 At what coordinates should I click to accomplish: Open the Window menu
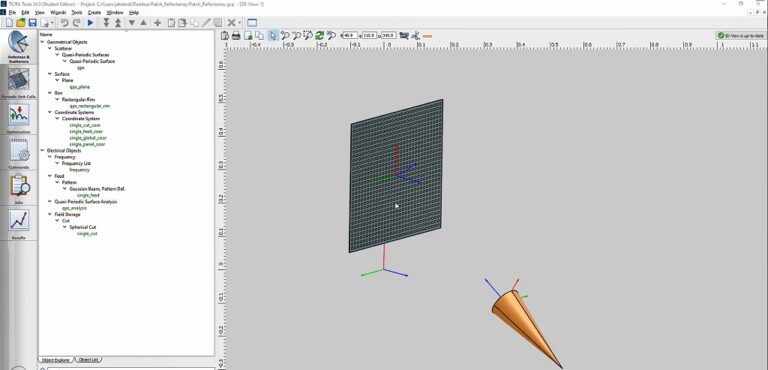coord(115,12)
